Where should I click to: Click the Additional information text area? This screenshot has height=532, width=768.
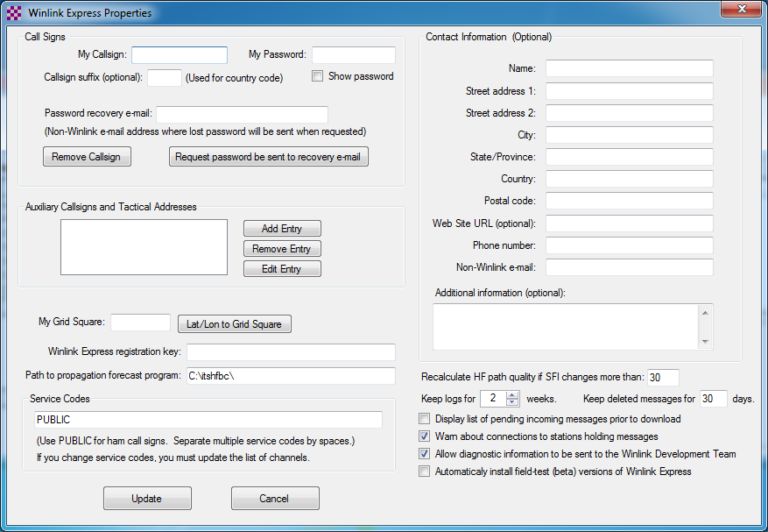tap(566, 327)
